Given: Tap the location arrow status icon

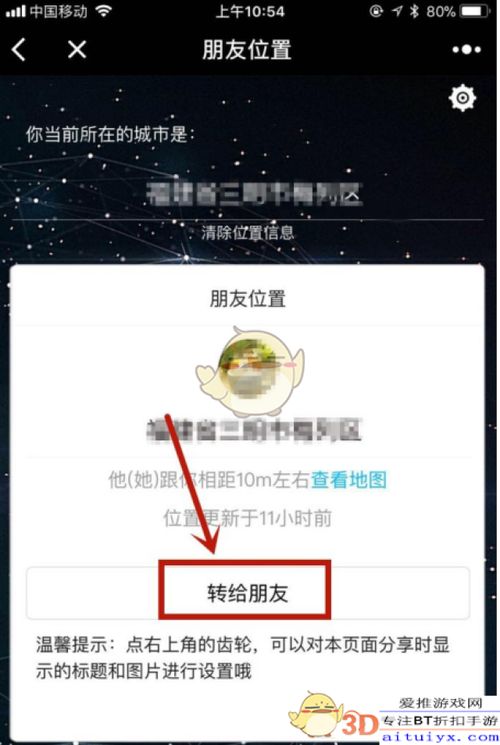Looking at the screenshot, I should click(396, 11).
